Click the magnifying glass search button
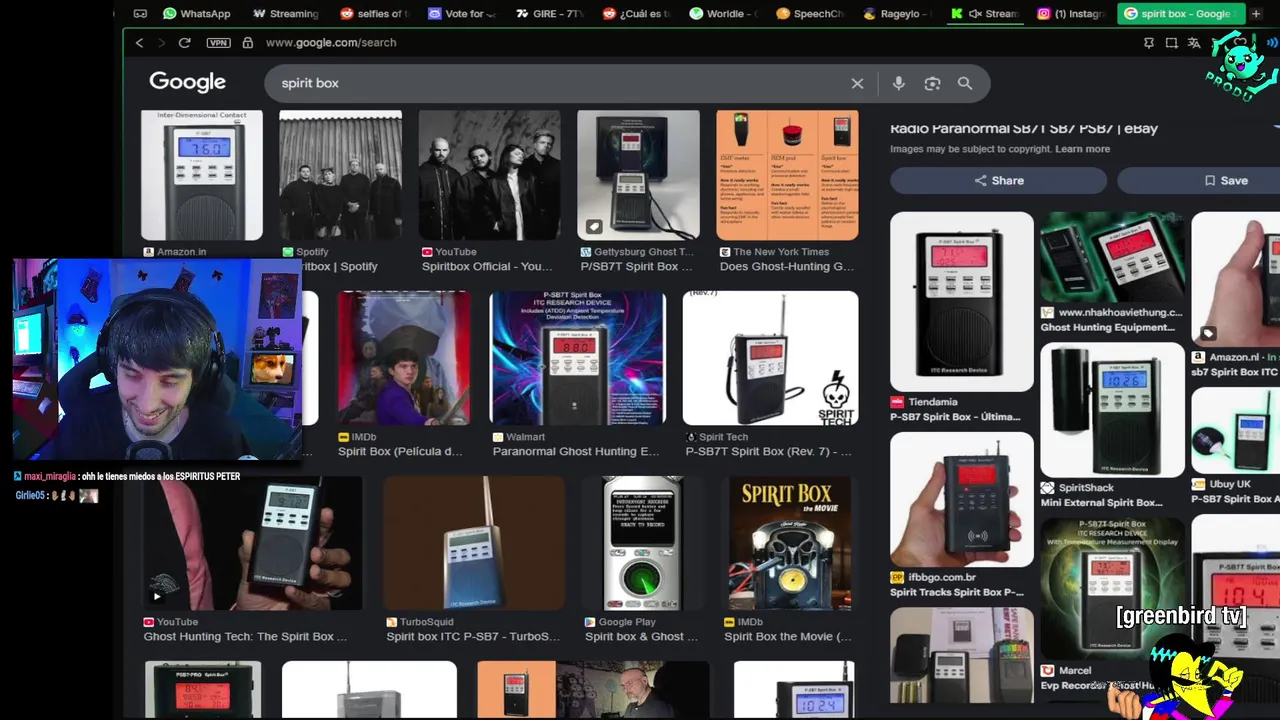Screen dimensions: 1280x720 click(x=965, y=83)
